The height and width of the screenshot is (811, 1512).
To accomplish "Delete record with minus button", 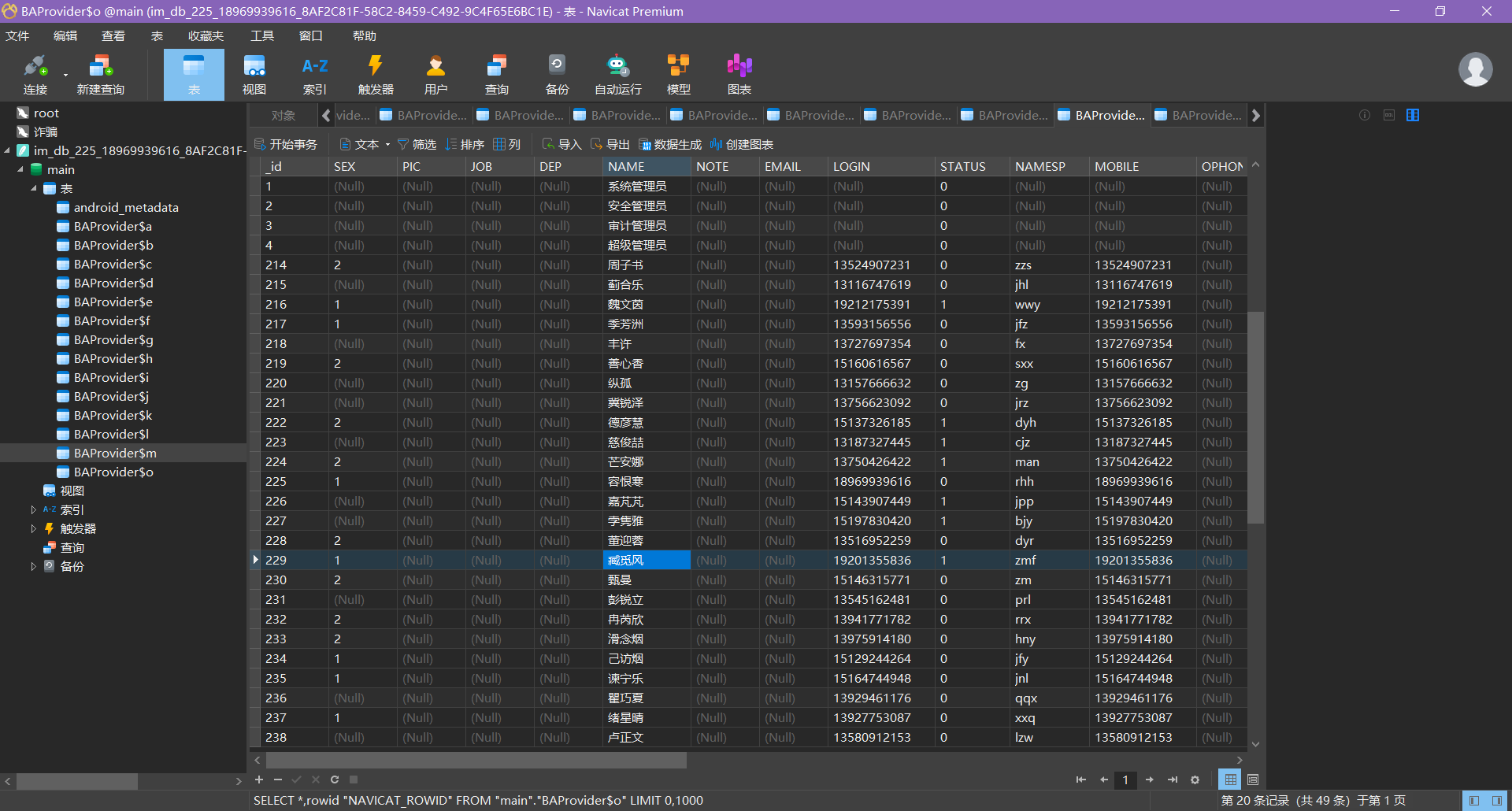I will point(278,780).
